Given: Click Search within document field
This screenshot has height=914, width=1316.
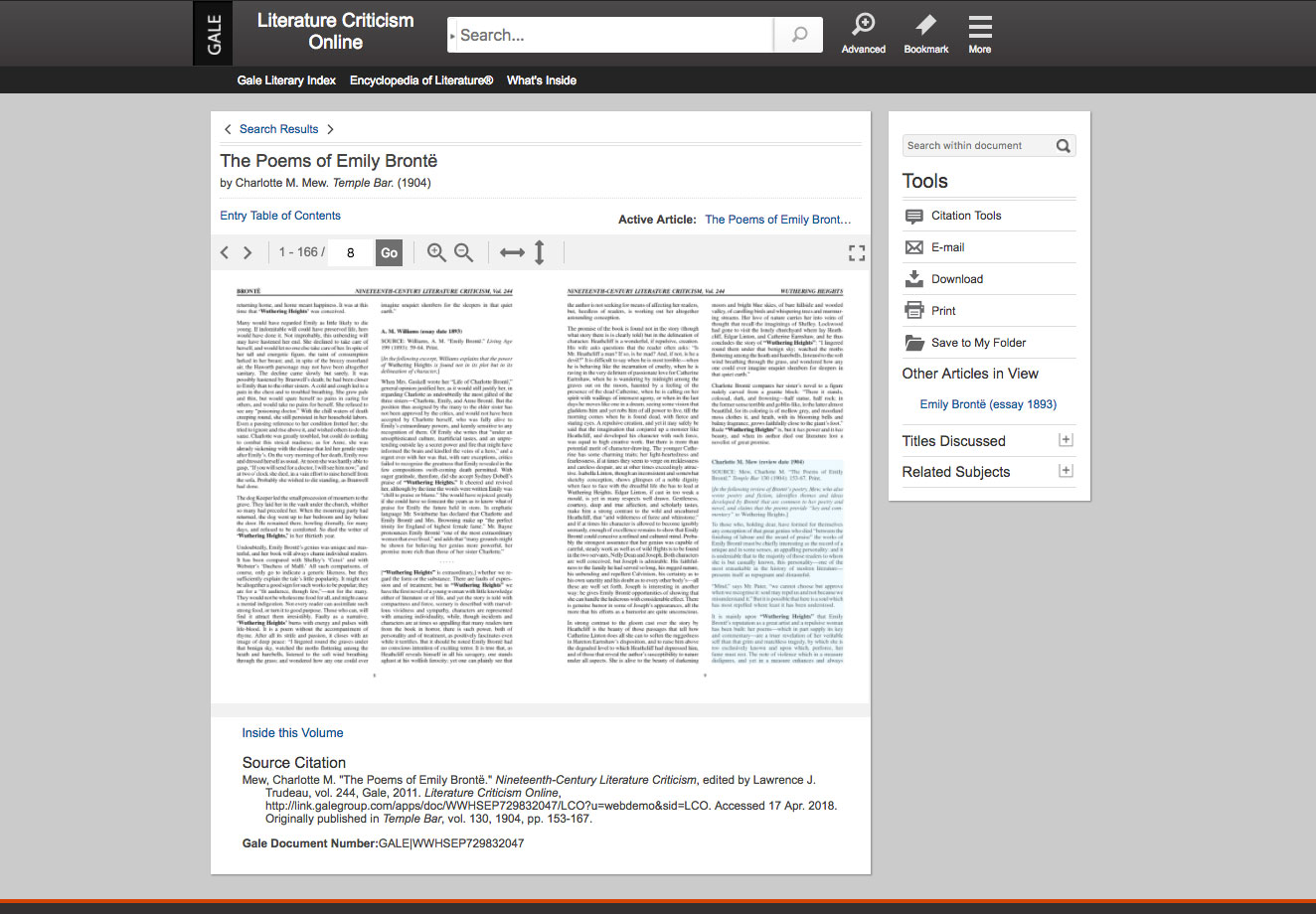Looking at the screenshot, I should click(978, 146).
